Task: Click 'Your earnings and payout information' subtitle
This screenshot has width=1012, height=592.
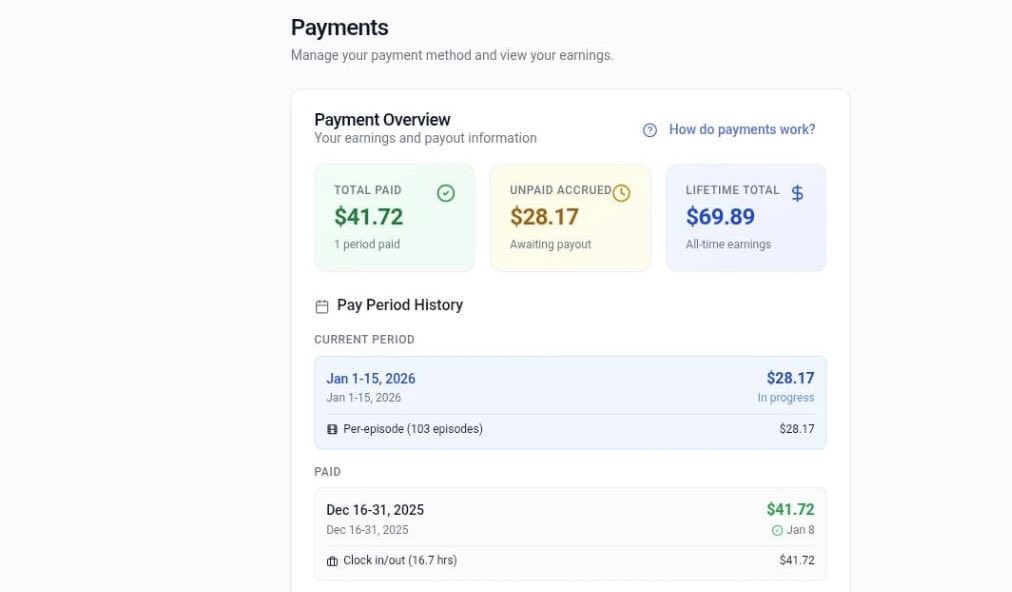Action: [x=425, y=138]
